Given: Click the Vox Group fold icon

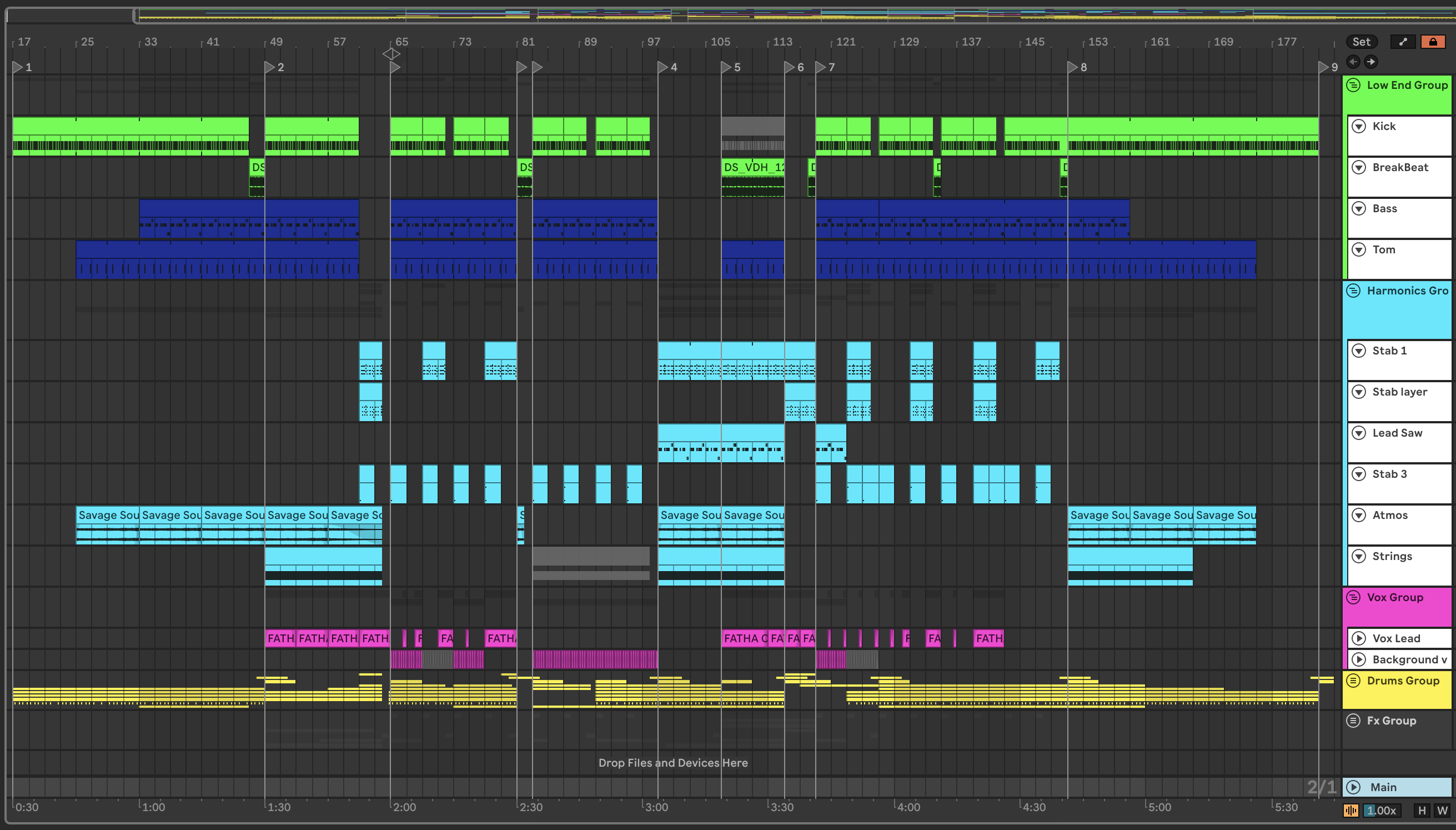Looking at the screenshot, I should click(x=1353, y=597).
